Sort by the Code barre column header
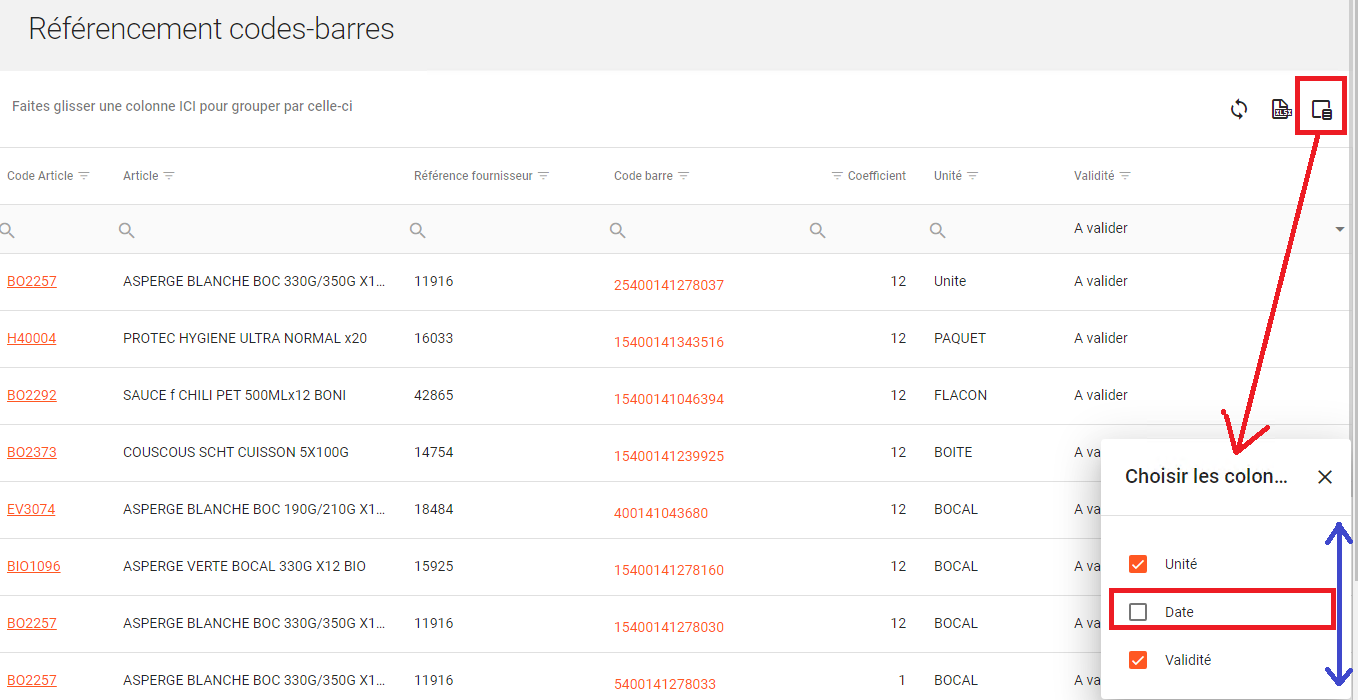This screenshot has height=700, width=1358. pos(643,176)
